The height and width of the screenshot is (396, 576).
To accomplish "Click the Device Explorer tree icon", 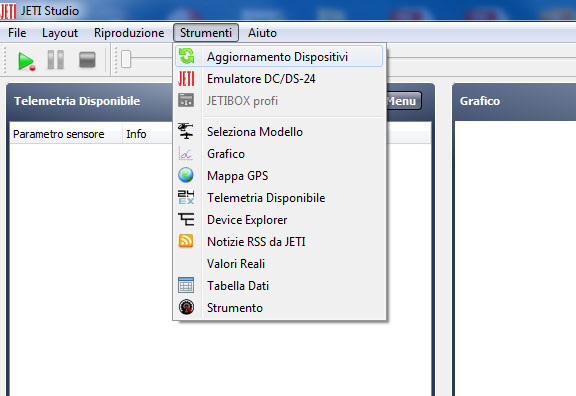I will (186, 219).
